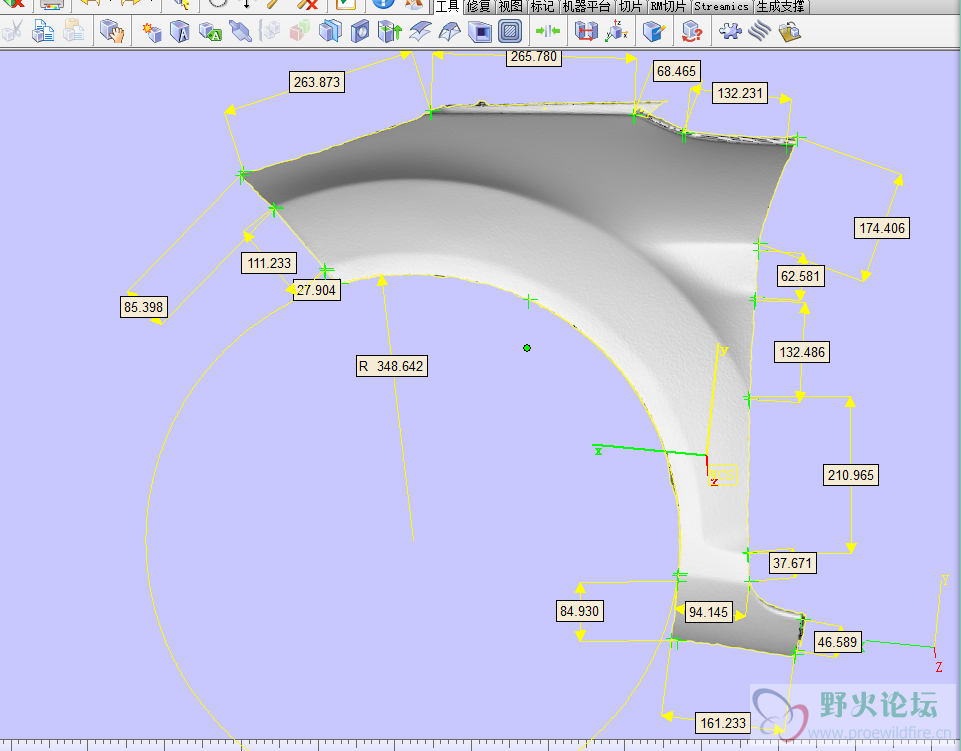Select the 263.873 dimension label
The height and width of the screenshot is (751, 961).
(x=317, y=82)
